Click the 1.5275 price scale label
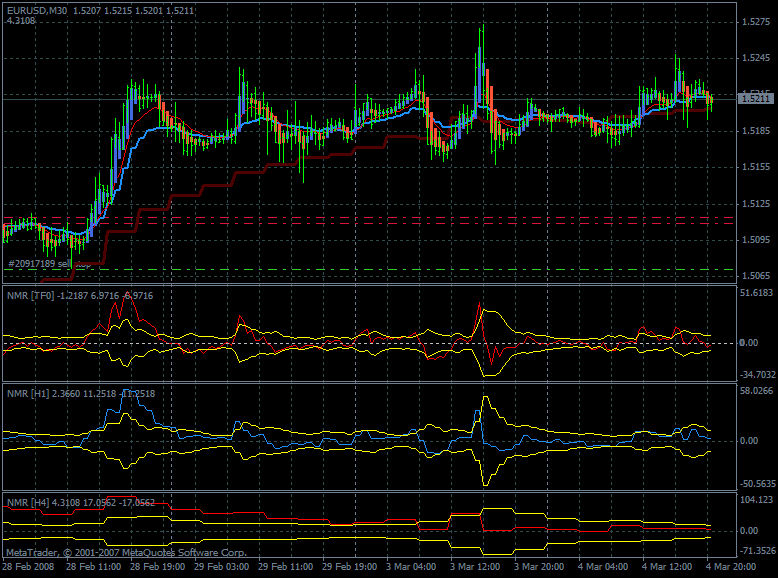Screen dimensions: 778x578 [756, 22]
